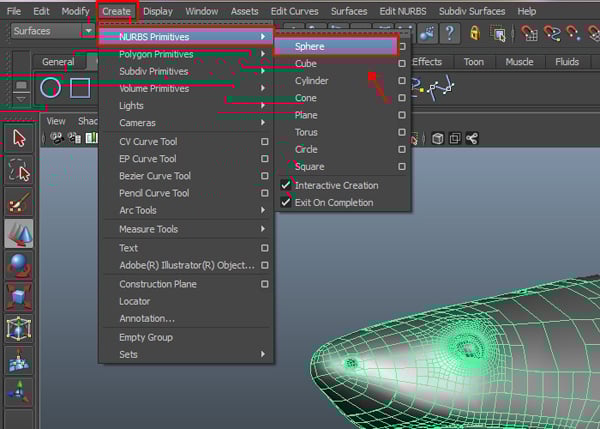The height and width of the screenshot is (429, 600).
Task: Switch to the Fluids shelf tab
Action: [x=567, y=62]
